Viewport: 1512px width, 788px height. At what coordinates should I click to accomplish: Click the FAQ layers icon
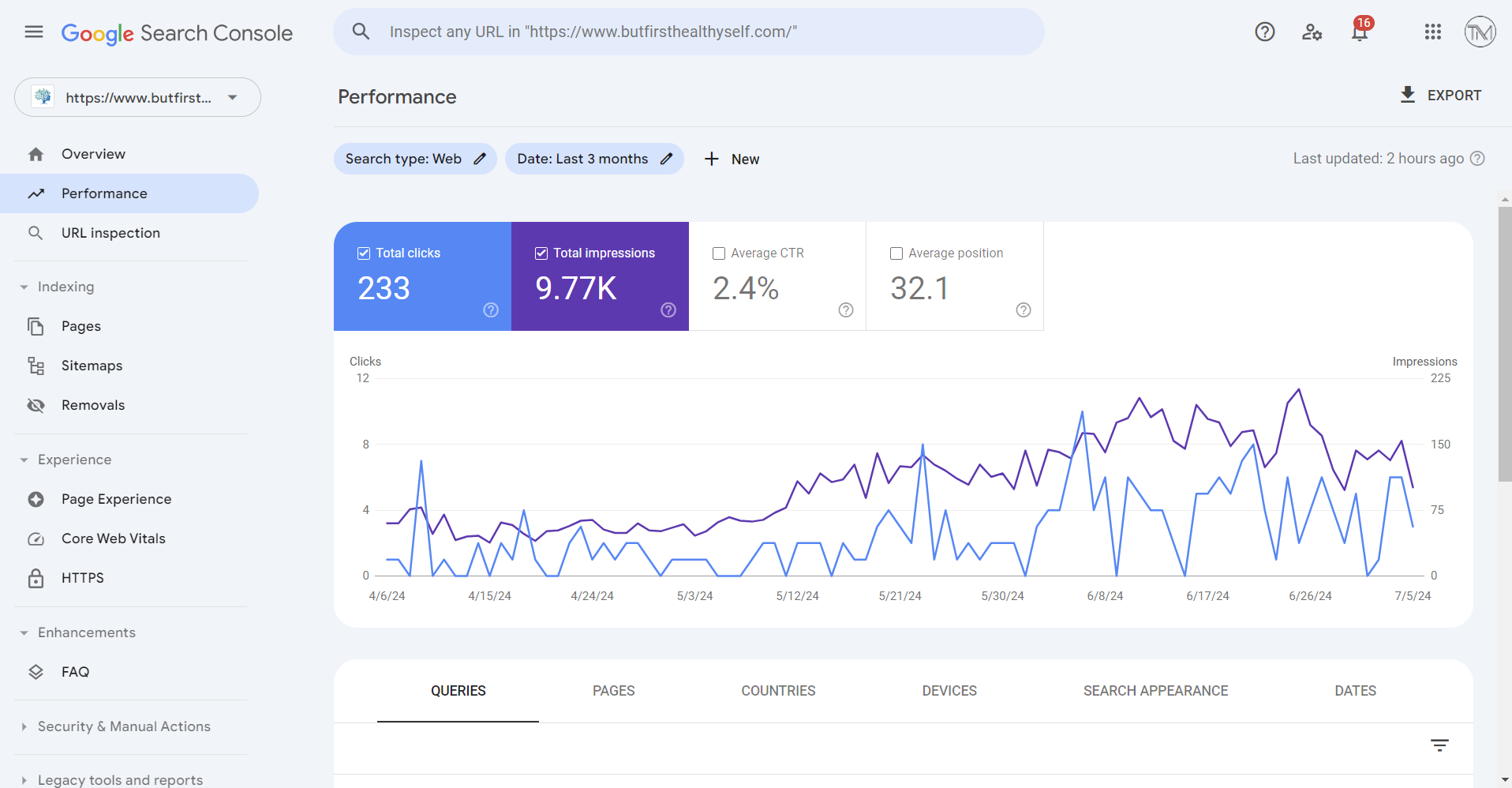36,672
